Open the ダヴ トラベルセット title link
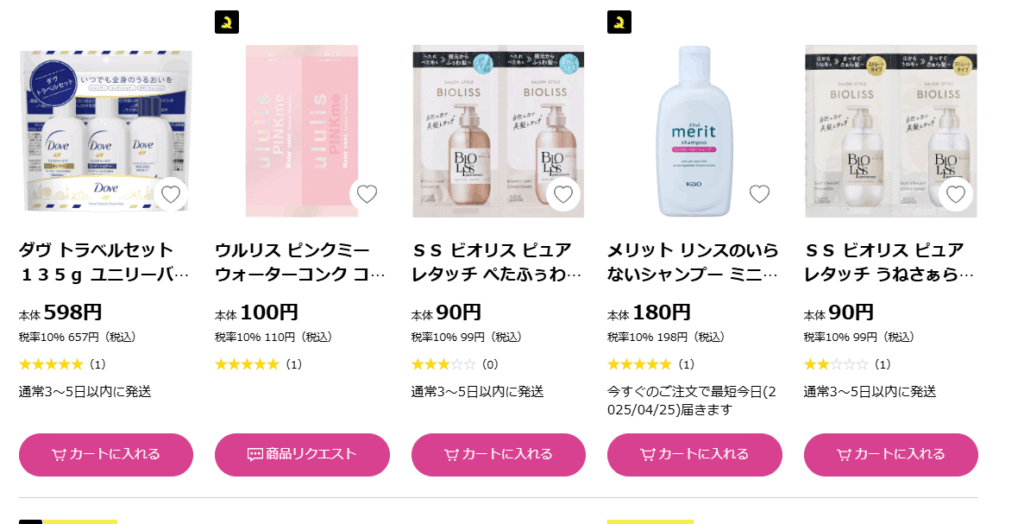The image size is (1024, 524). [104, 262]
